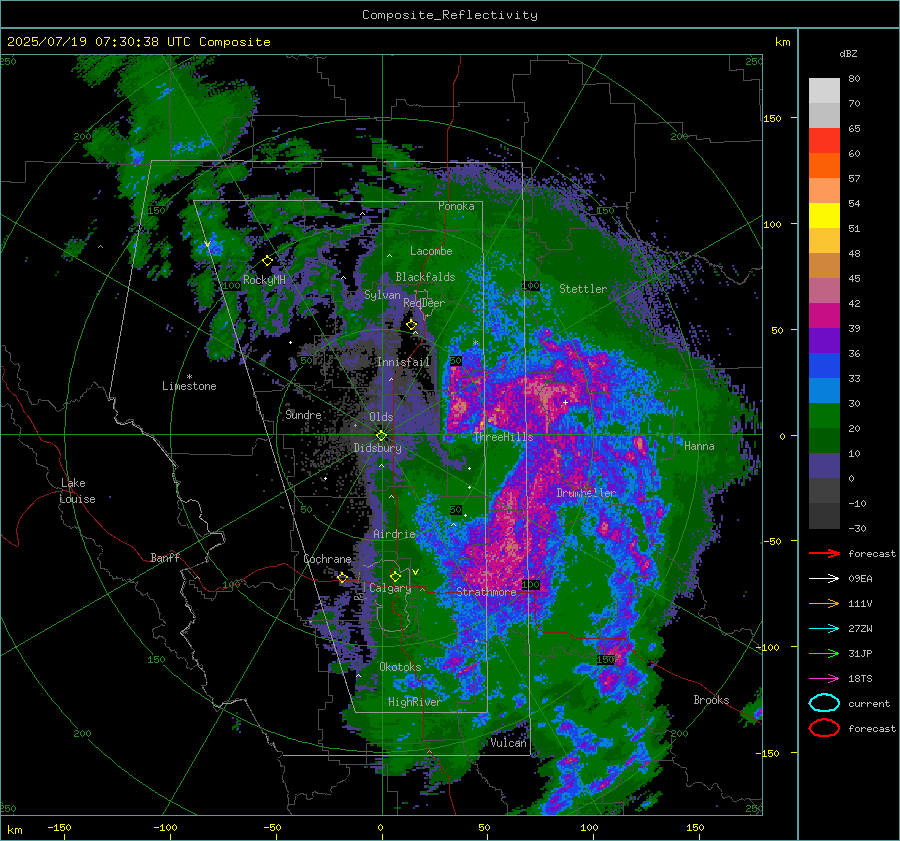This screenshot has width=900, height=841.
Task: Select the radar site diamond above Didsbury
Action: pos(381,435)
